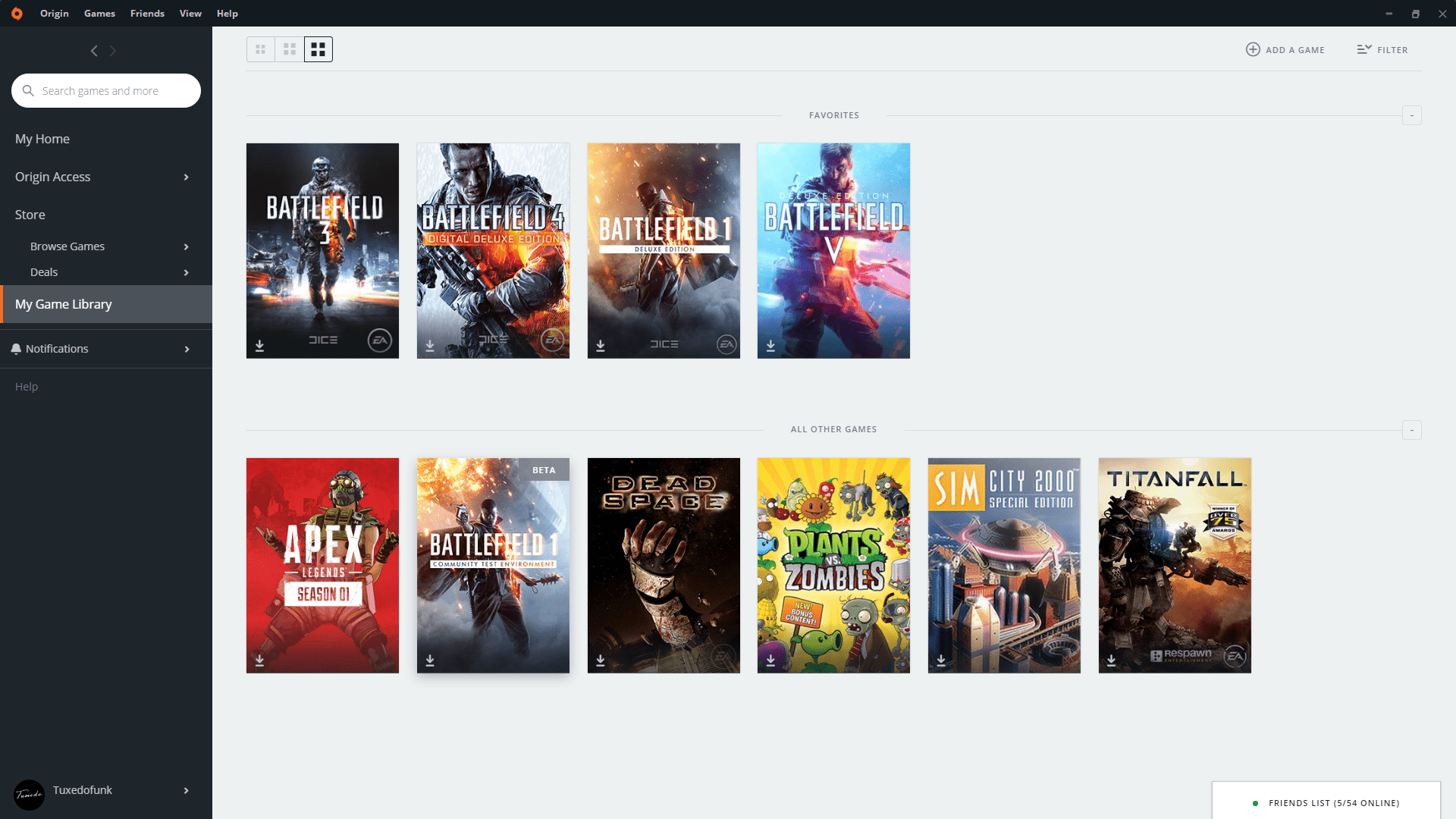
Task: Click the Browse Games label
Action: pyautogui.click(x=67, y=246)
